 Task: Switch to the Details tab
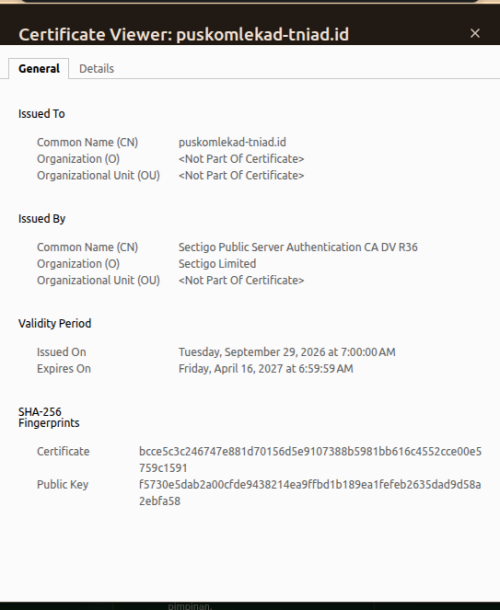pyautogui.click(x=96, y=69)
